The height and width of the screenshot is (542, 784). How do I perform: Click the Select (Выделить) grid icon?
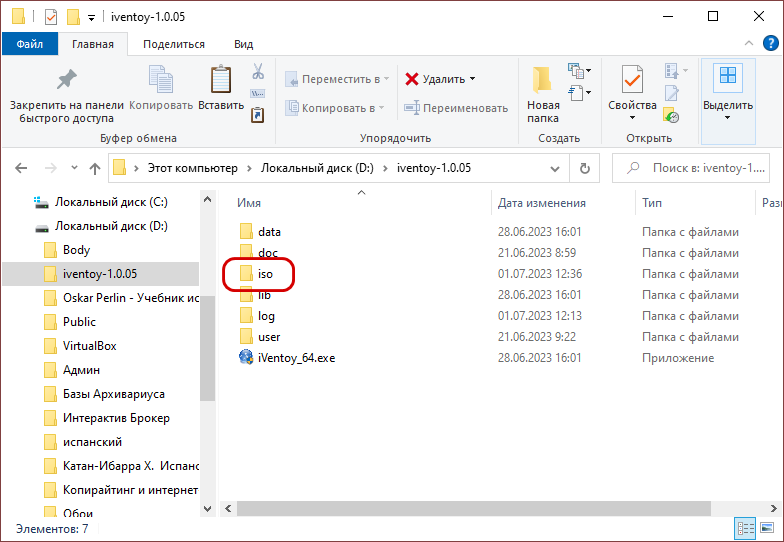point(728,76)
